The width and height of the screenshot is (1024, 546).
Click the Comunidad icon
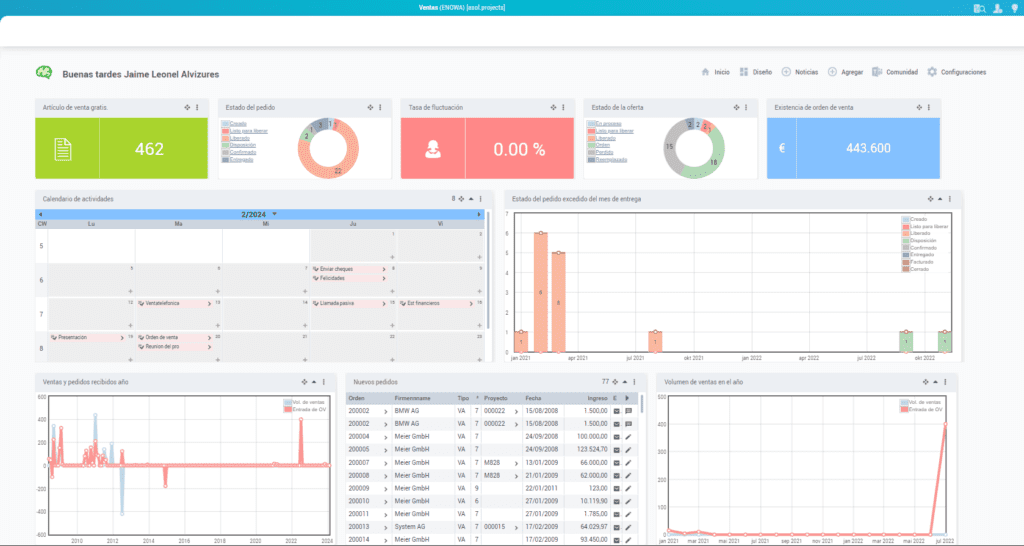pyautogui.click(x=876, y=72)
